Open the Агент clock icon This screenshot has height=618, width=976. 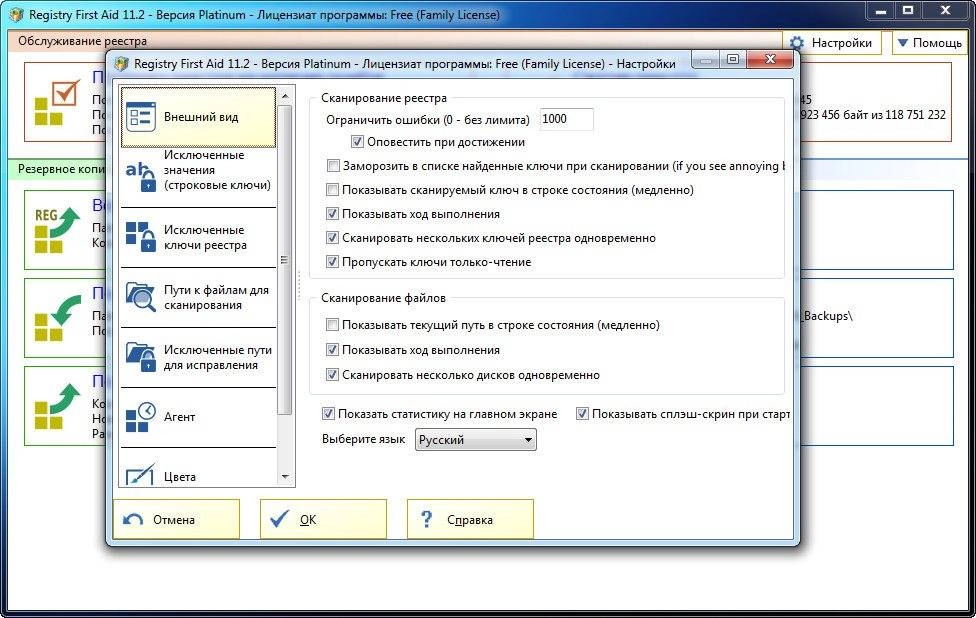[x=141, y=416]
